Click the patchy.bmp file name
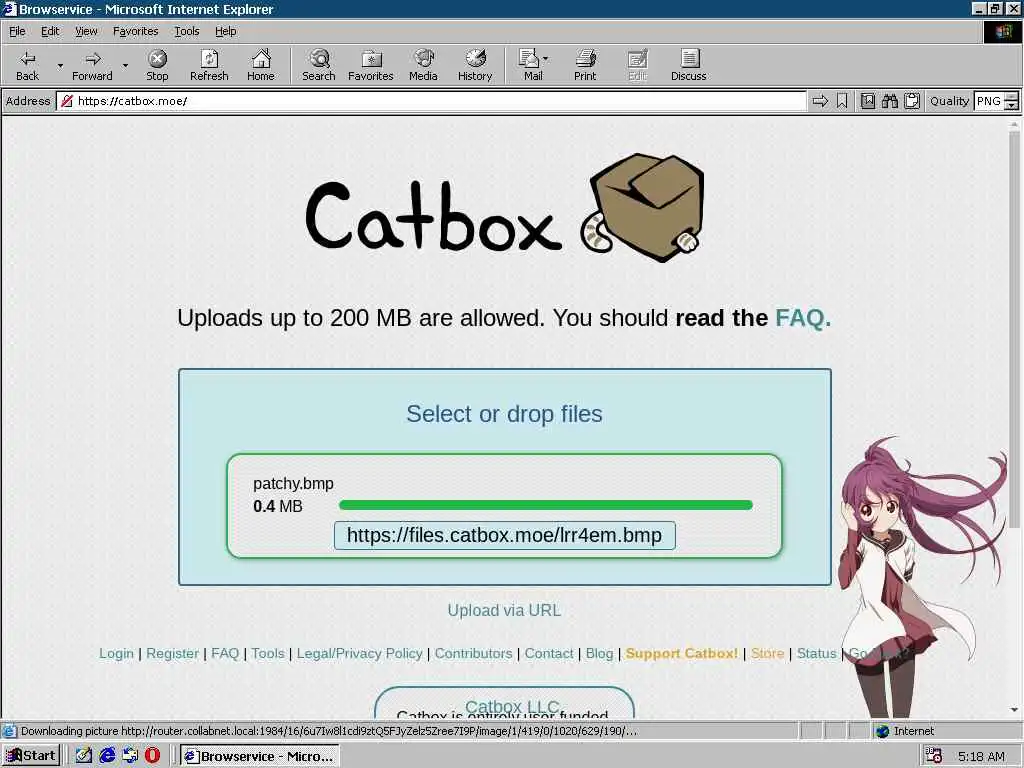This screenshot has height=768, width=1024. (293, 484)
